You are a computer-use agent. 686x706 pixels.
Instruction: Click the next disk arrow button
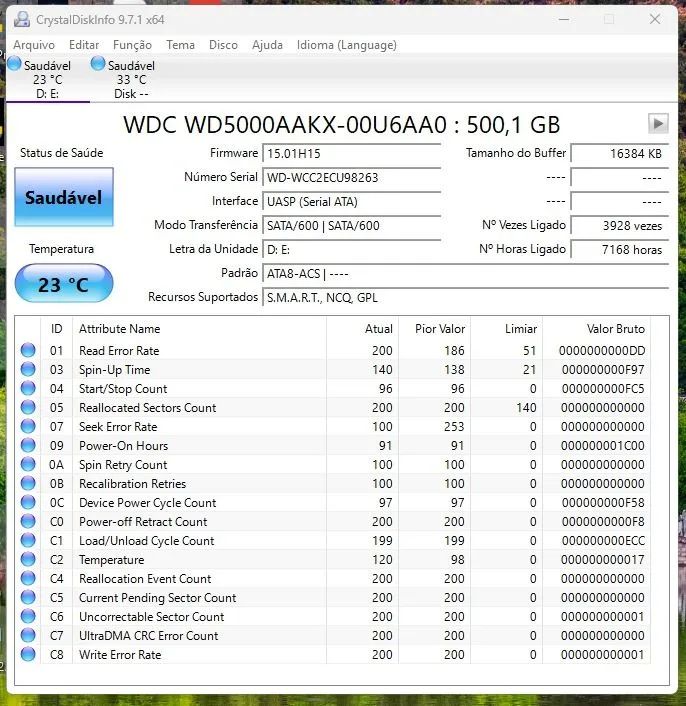(658, 123)
